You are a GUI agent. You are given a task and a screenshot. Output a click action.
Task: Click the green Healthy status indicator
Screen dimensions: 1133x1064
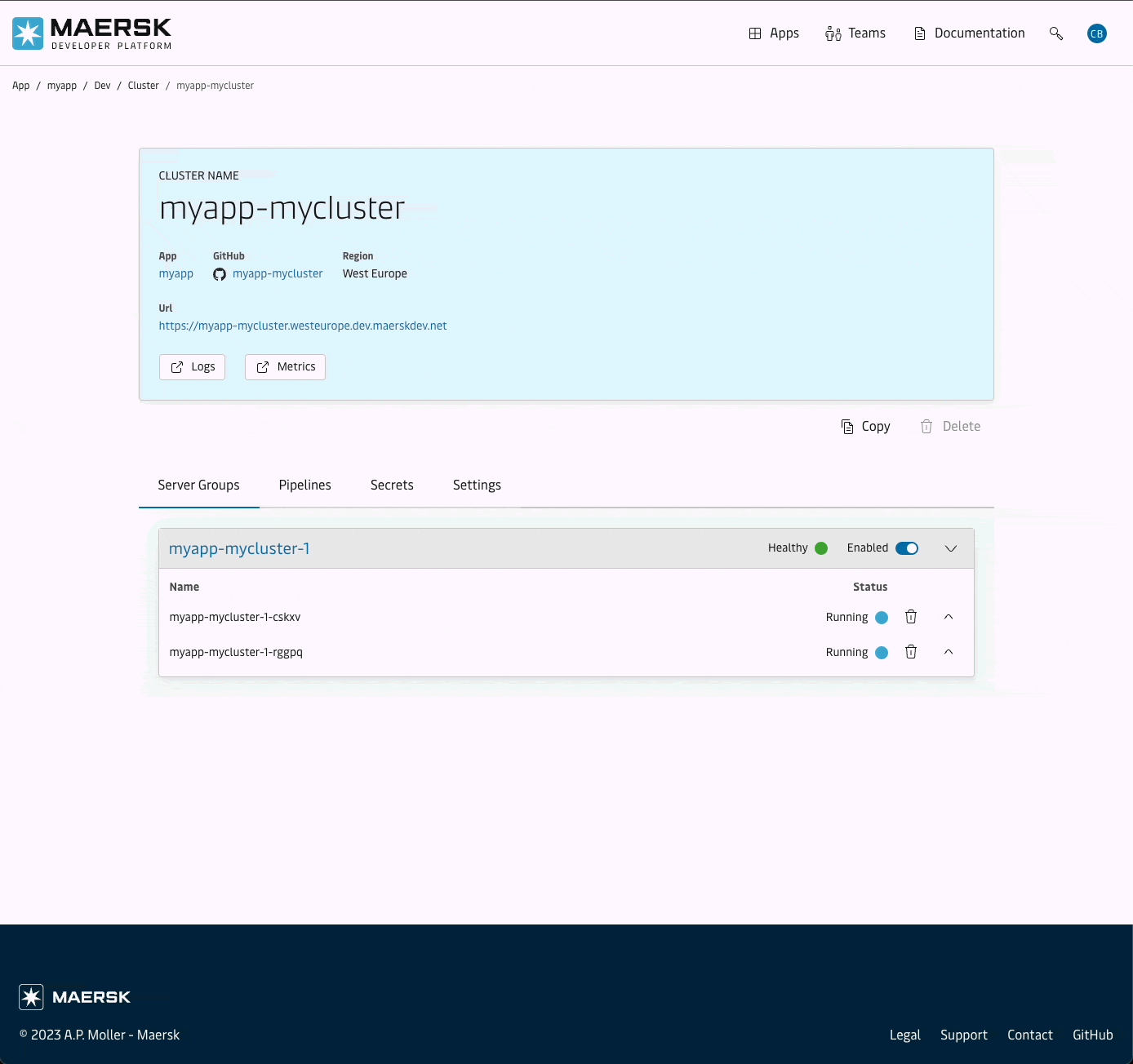821,548
